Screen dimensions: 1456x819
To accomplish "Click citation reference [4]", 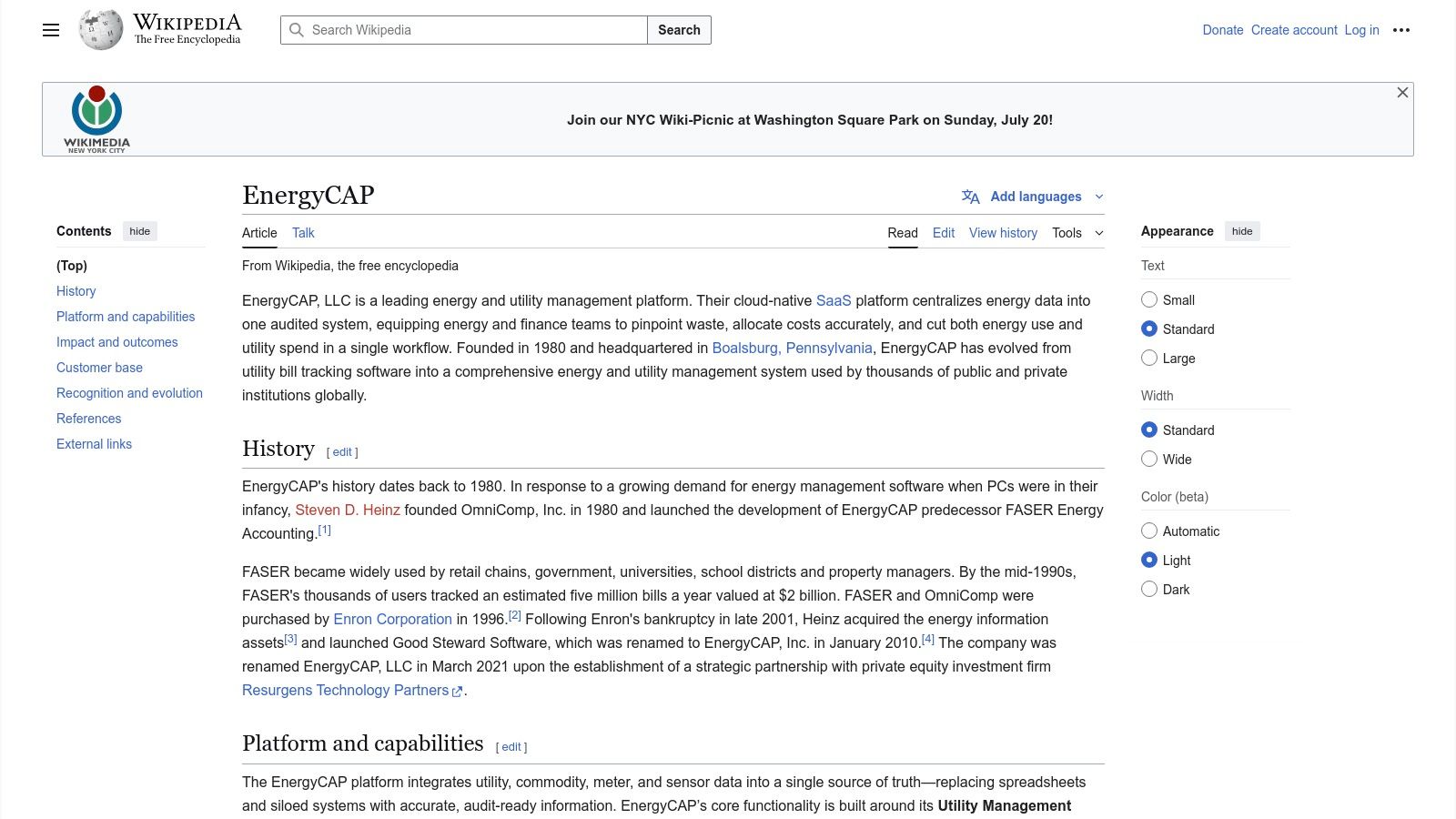I will tap(928, 639).
